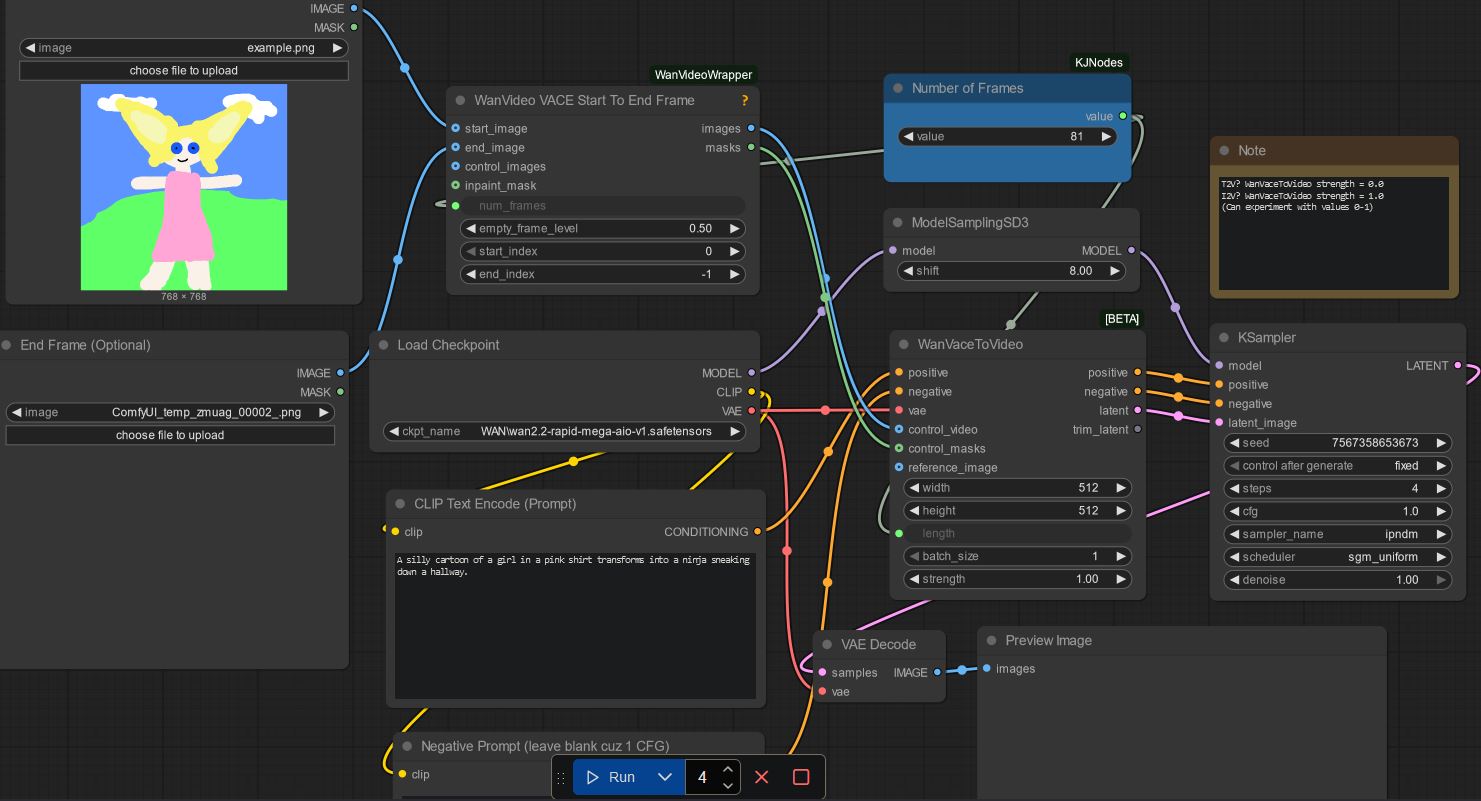Click the positive prompt text area
Image resolution: width=1481 pixels, height=801 pixels.
click(x=576, y=624)
